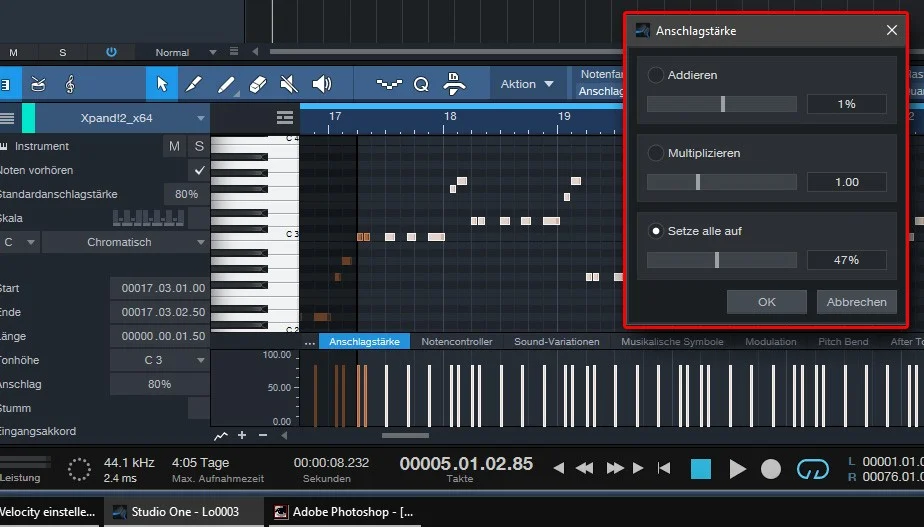Select the Addieren radio button
The image size is (924, 527).
tap(655, 75)
